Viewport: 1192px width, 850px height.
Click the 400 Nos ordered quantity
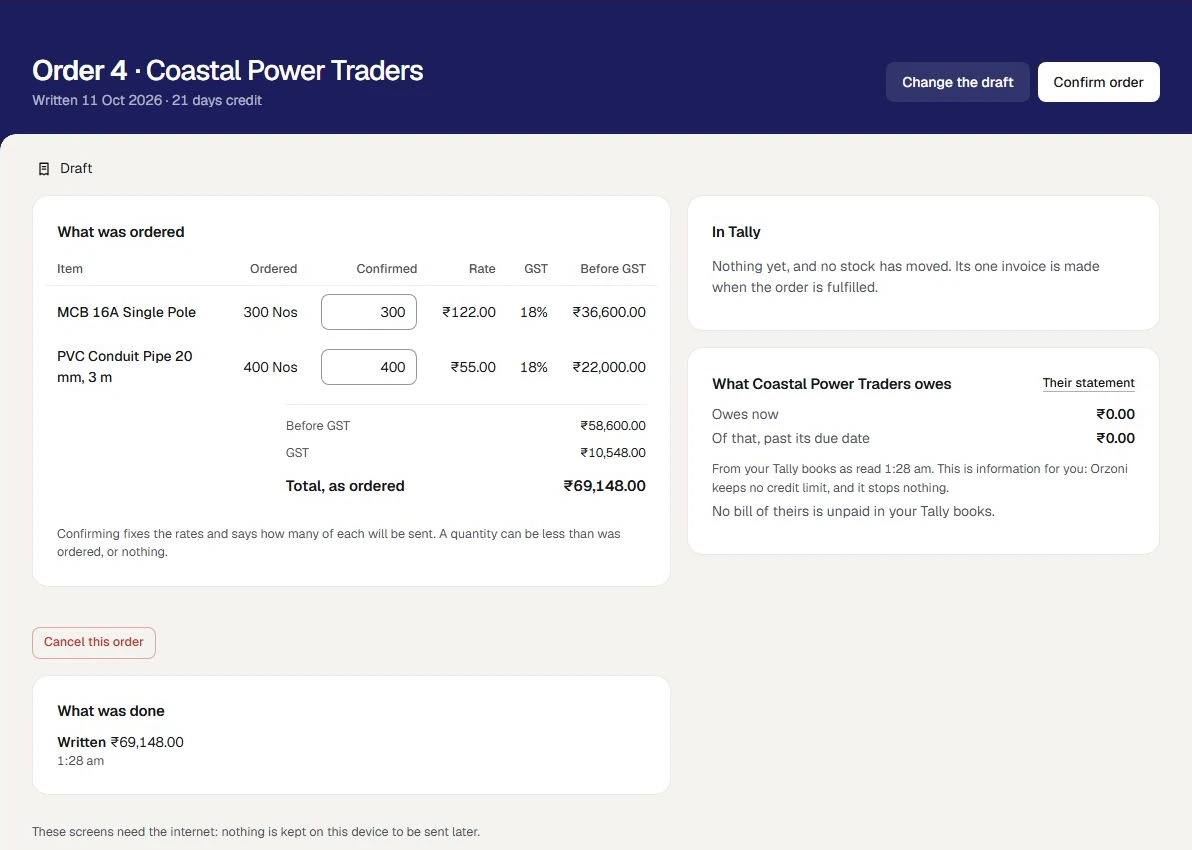[270, 367]
